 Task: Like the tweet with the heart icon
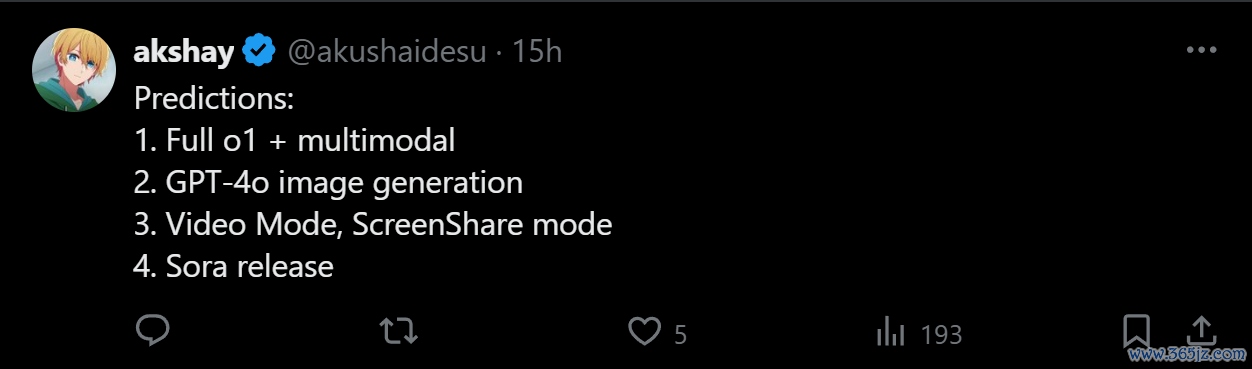pos(645,332)
